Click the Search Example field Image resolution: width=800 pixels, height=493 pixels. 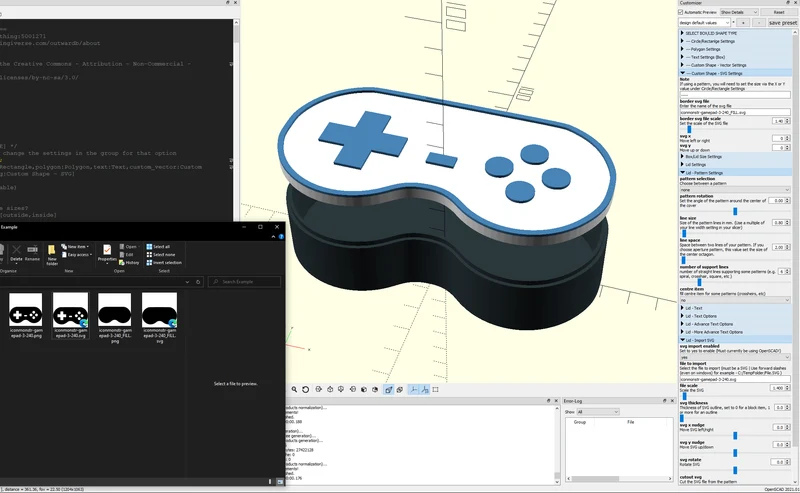244,282
